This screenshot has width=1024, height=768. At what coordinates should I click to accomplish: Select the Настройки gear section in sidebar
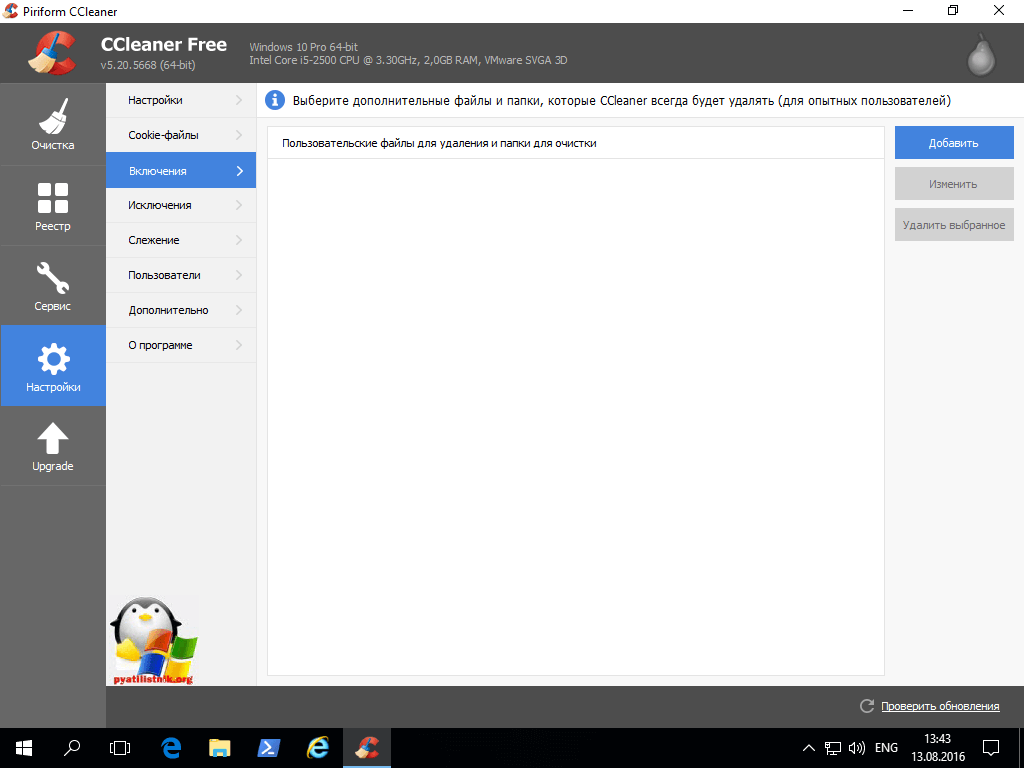(x=52, y=366)
